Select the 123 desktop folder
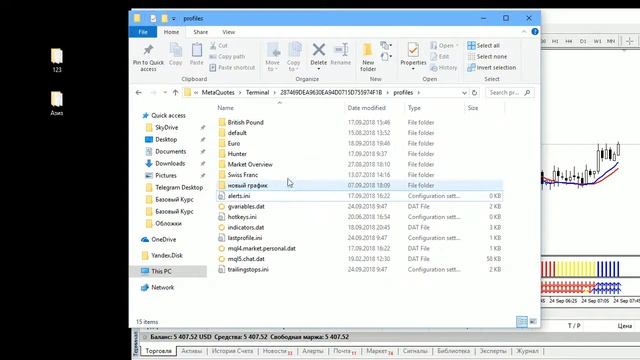 point(57,60)
